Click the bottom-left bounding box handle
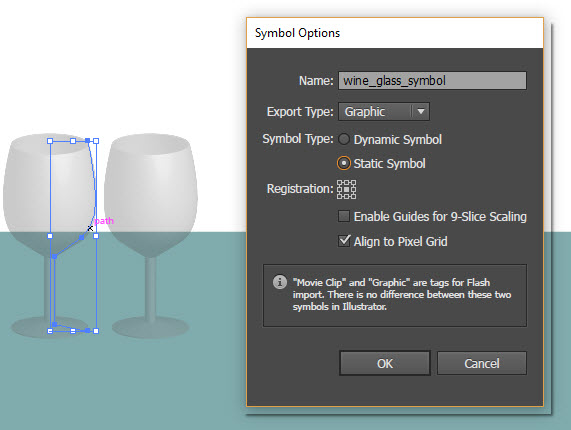571x430 pixels. (50, 331)
